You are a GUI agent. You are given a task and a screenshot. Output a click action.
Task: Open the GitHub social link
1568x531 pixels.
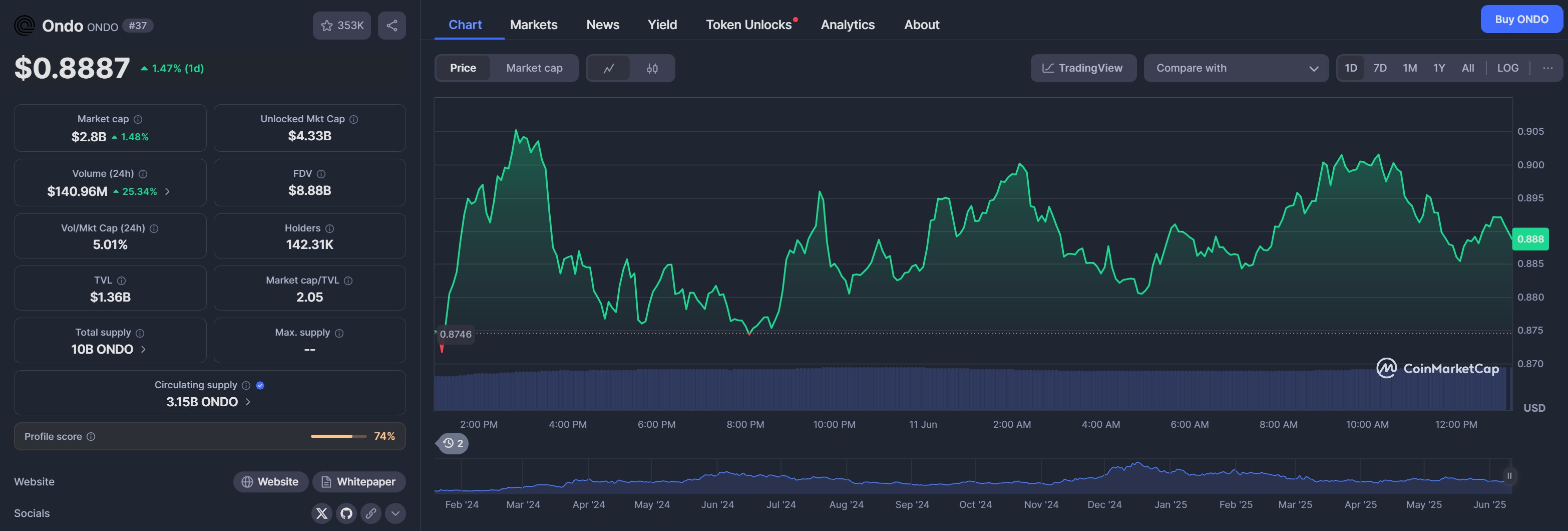click(x=346, y=513)
